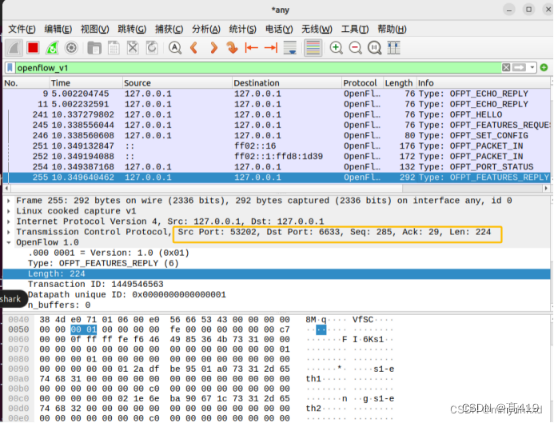Click the display filter bookmark icon
Screen dimensions: 554x423
tap(10, 67)
